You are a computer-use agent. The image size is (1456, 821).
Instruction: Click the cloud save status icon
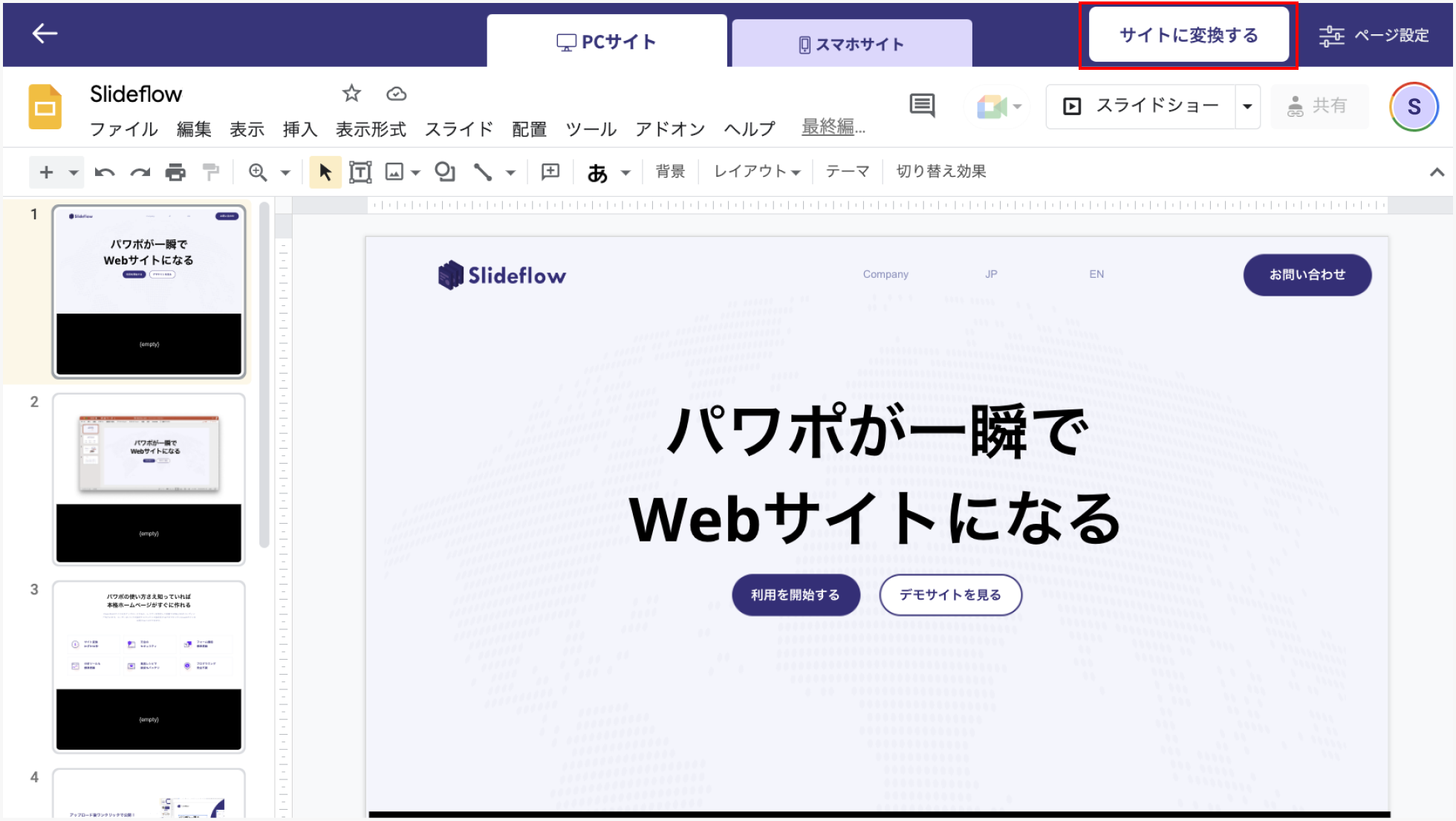pyautogui.click(x=397, y=94)
